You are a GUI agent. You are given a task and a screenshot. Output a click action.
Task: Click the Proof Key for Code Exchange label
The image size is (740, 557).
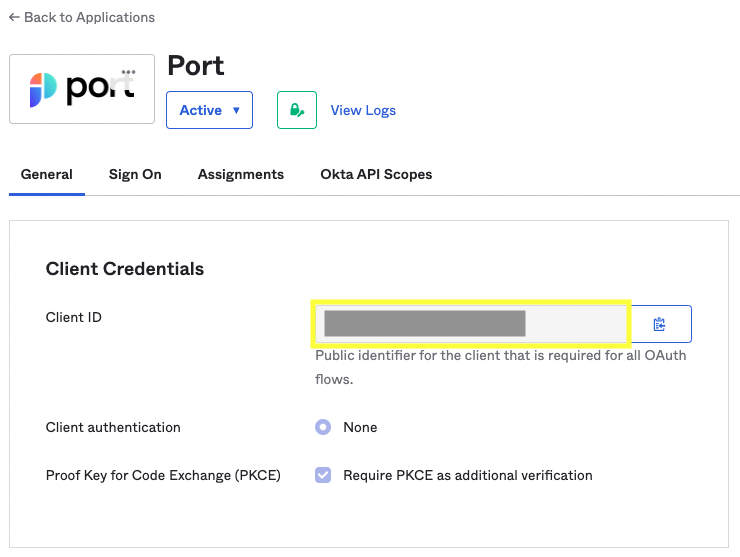tap(163, 475)
